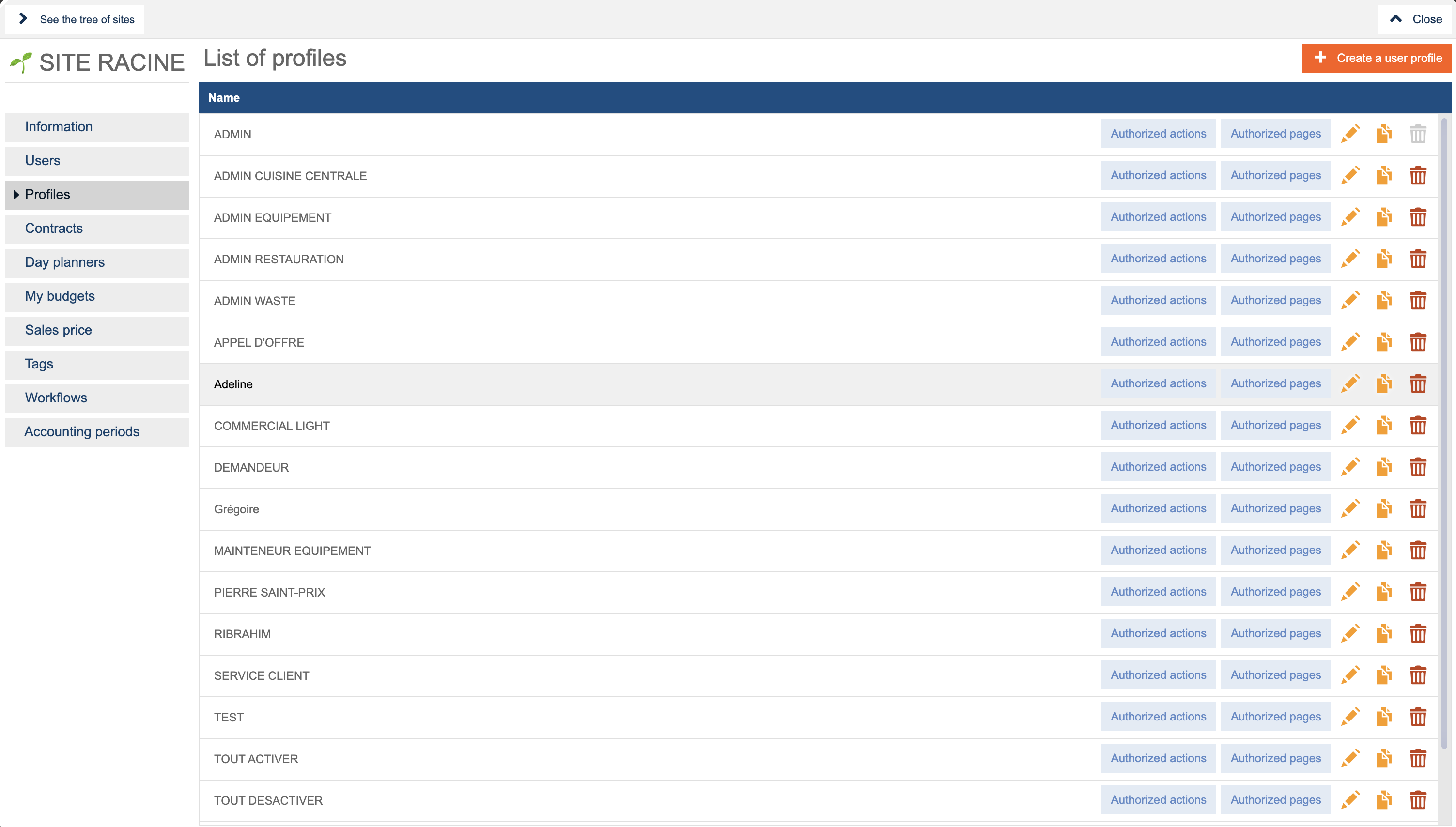This screenshot has height=827, width=1456.
Task: Edit the Grégoire profile
Action: 1350,508
